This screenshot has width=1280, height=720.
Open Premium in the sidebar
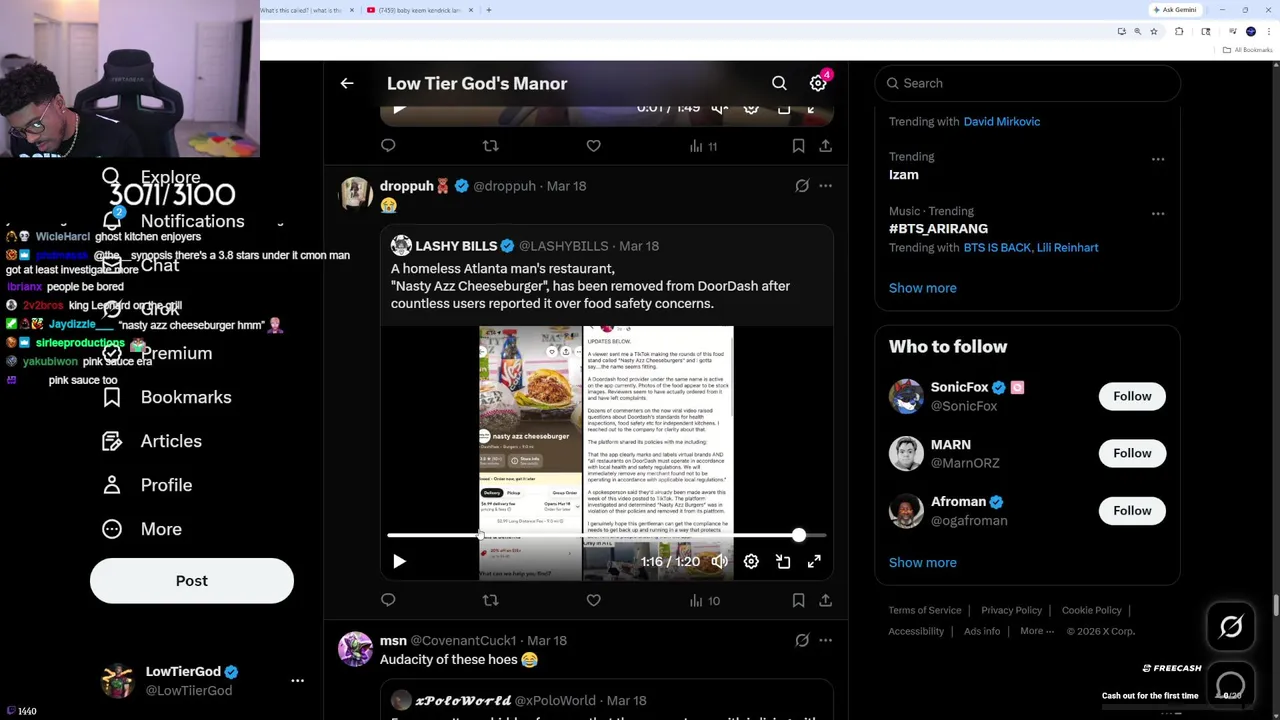(157, 354)
